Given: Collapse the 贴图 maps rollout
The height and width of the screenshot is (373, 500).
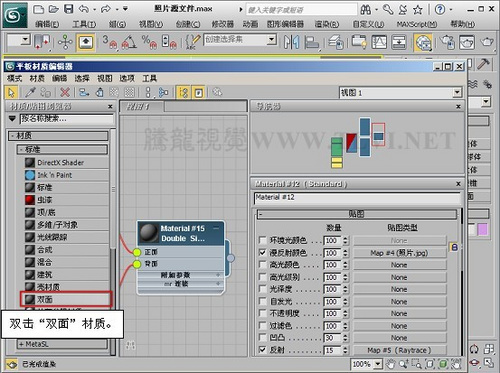Looking at the screenshot, I should pyautogui.click(x=357, y=214).
